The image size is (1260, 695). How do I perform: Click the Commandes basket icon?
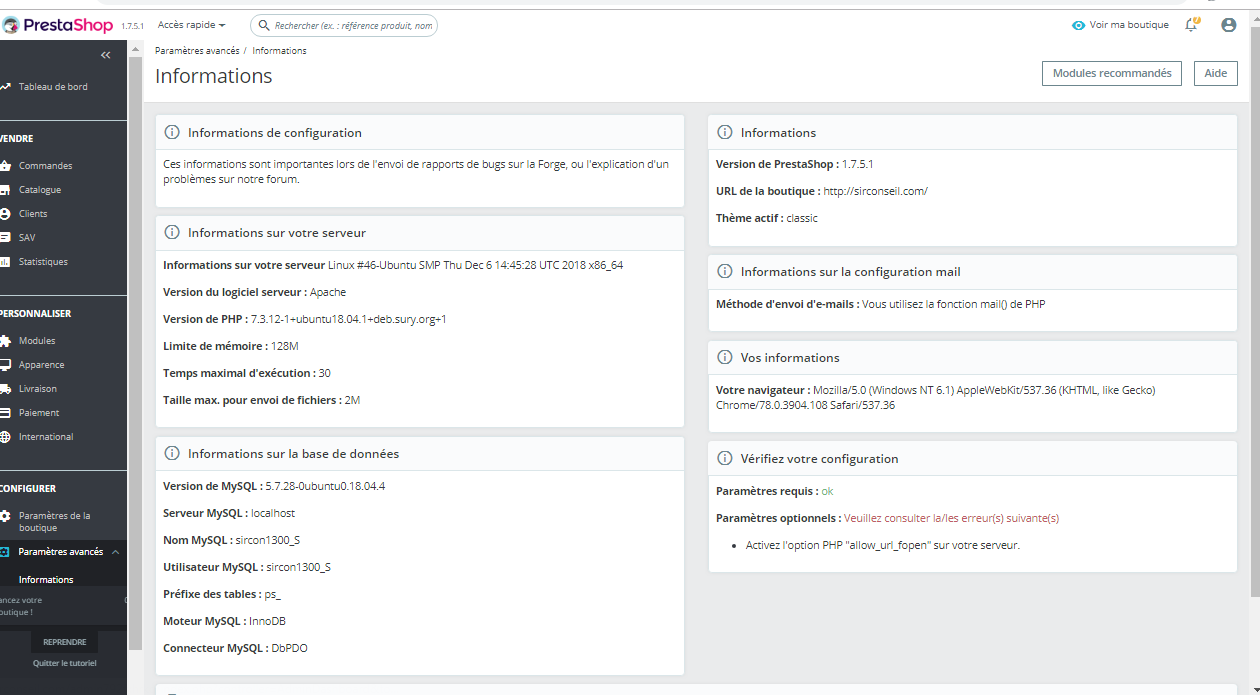coord(5,166)
